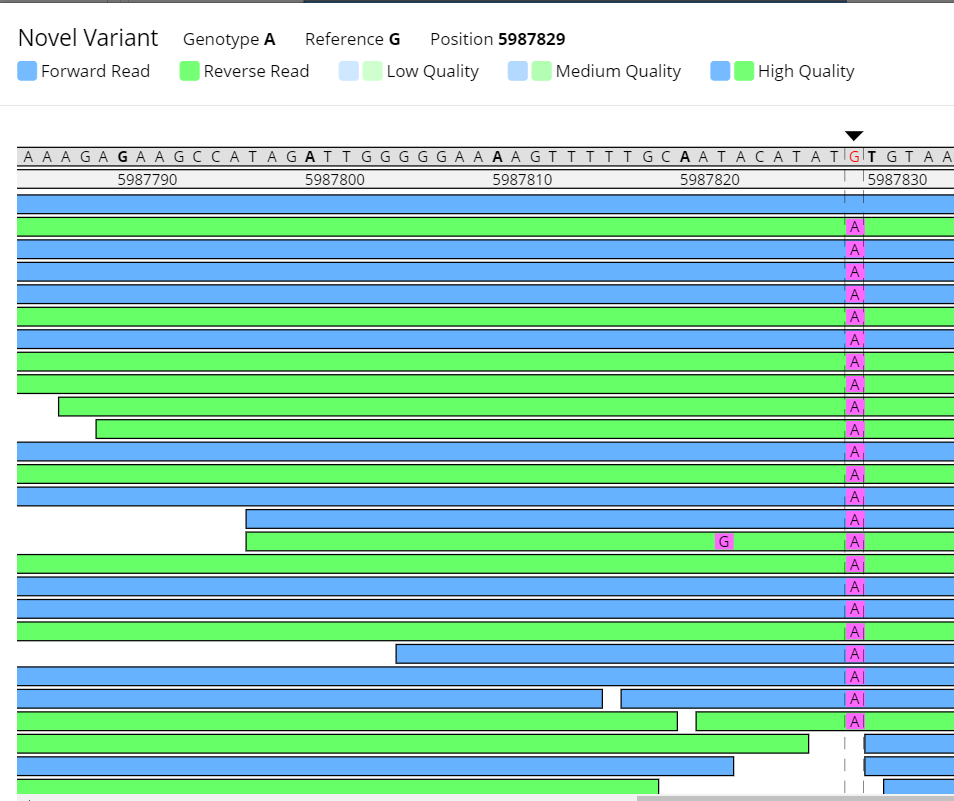Viewport: 954px width, 801px height.
Task: Select the topmost blue forward read
Action: coord(430,204)
